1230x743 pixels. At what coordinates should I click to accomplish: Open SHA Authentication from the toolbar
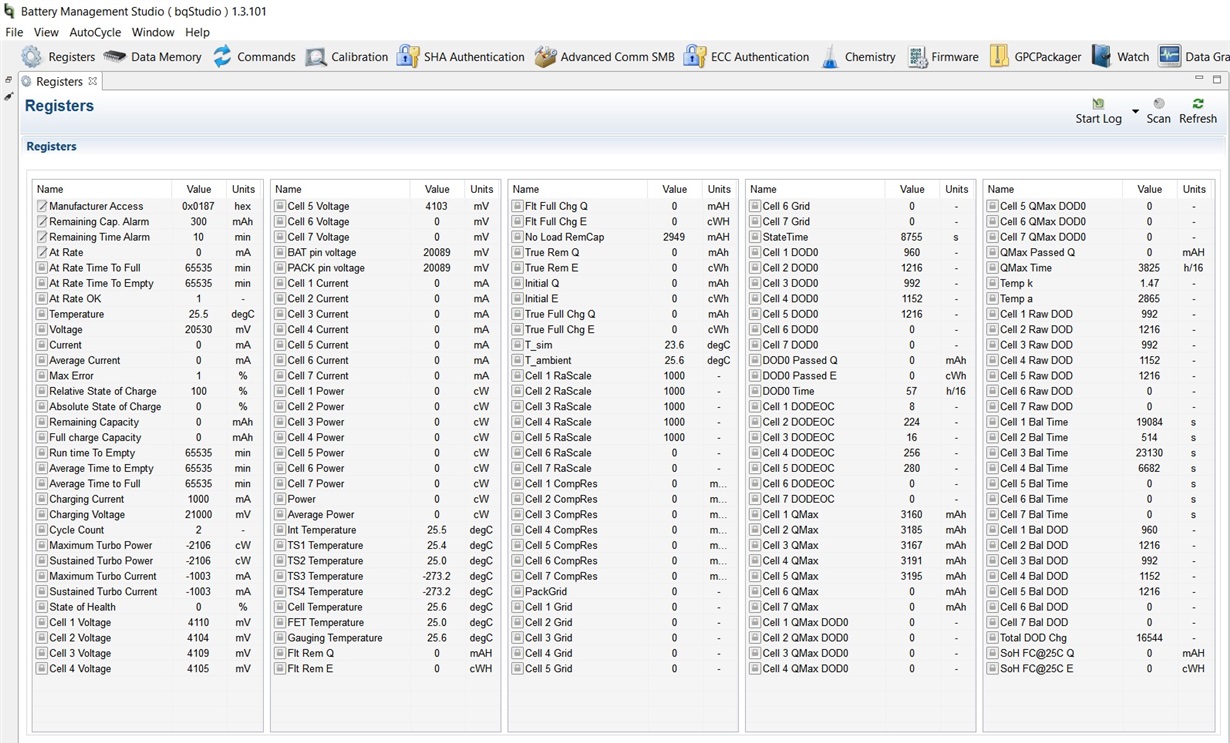pyautogui.click(x=460, y=57)
